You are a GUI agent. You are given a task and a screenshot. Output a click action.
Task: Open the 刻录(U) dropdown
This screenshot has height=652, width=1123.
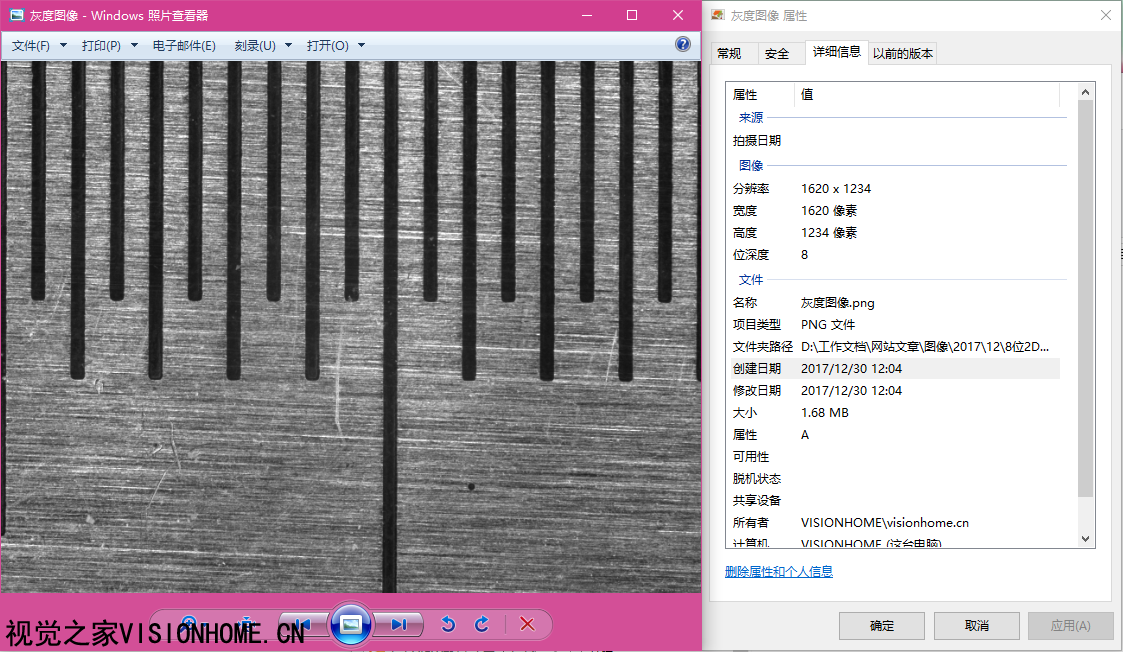point(263,46)
